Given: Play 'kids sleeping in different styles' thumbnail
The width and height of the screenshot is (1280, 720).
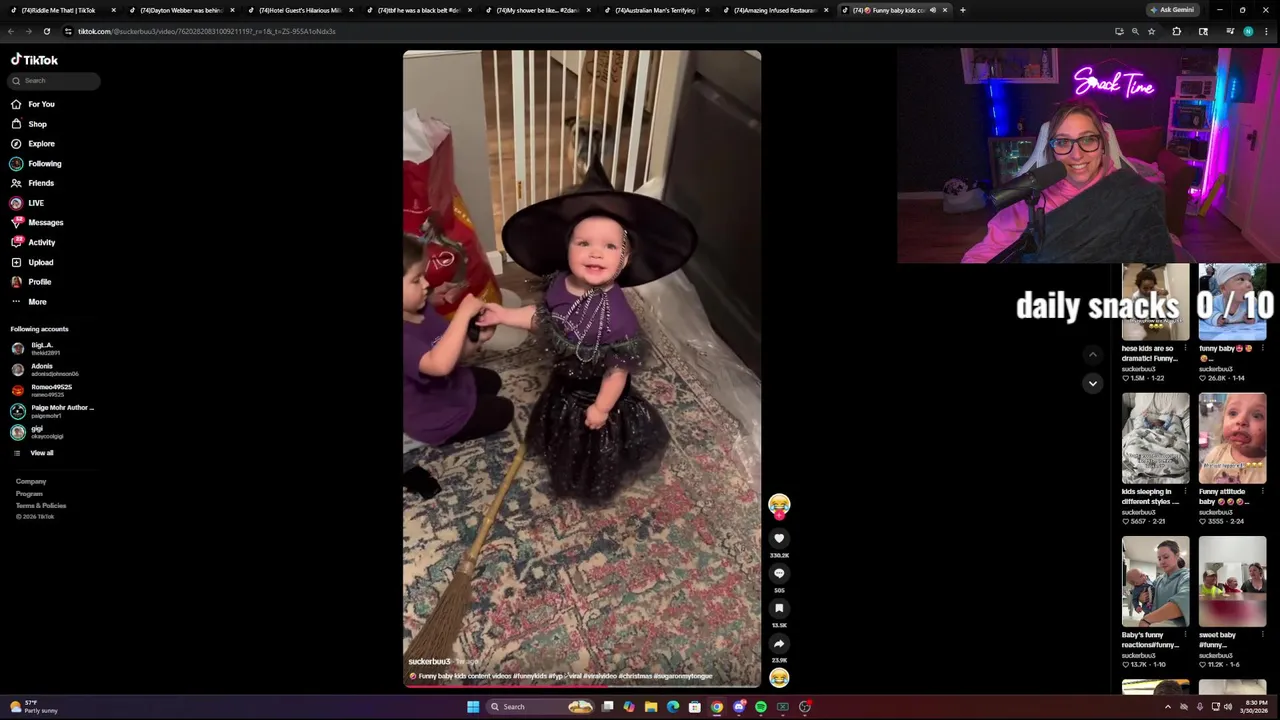Looking at the screenshot, I should tap(1155, 438).
